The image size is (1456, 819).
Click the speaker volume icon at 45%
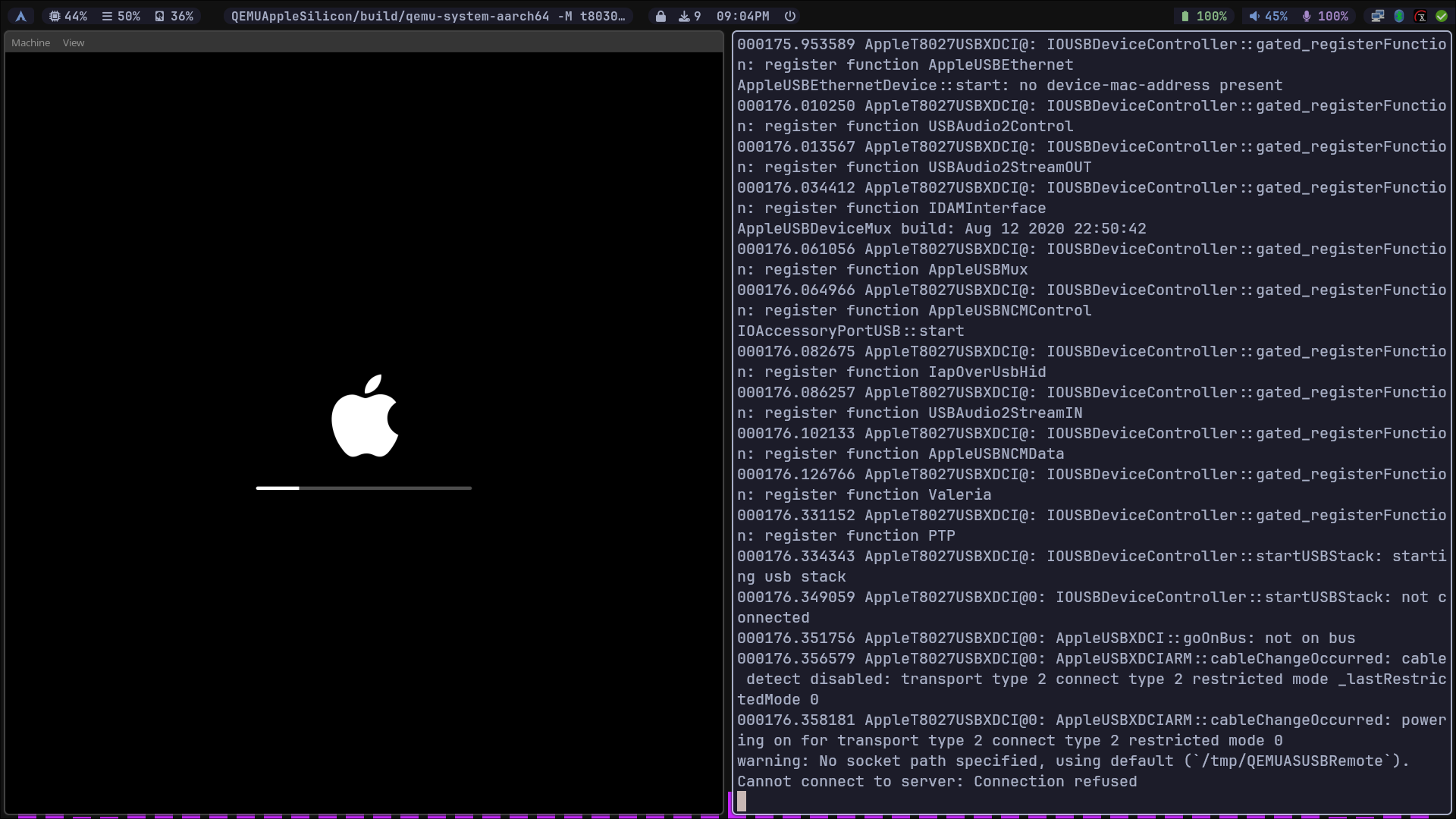(1254, 16)
